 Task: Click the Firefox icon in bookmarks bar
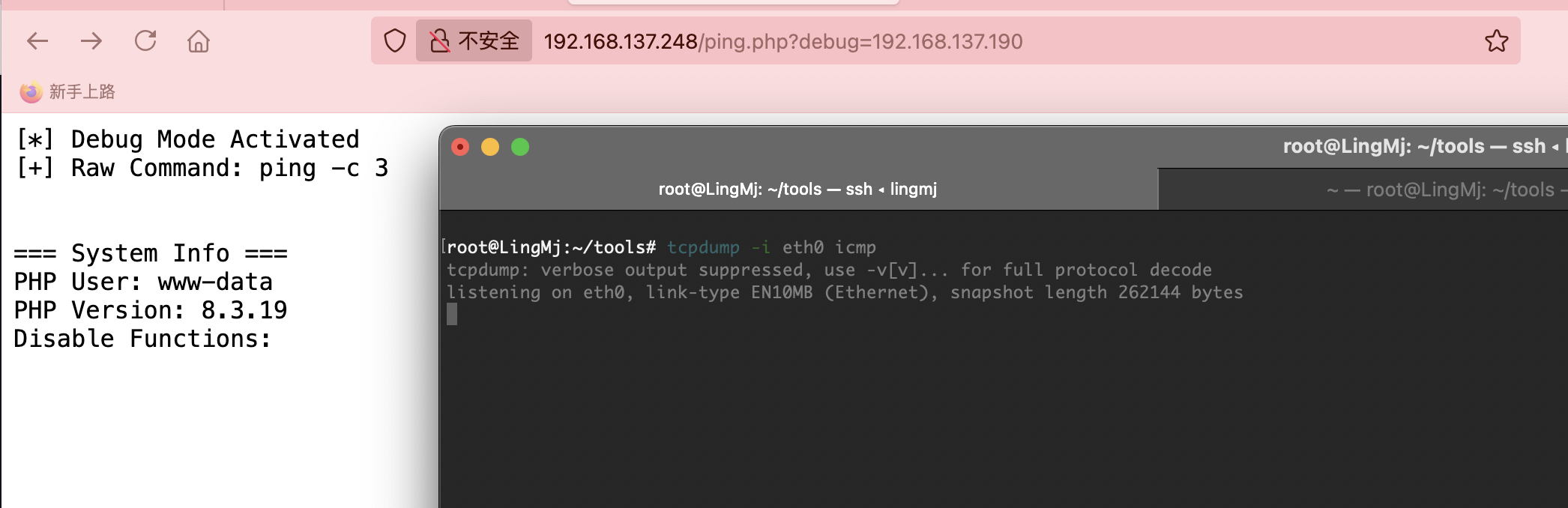pyautogui.click(x=31, y=91)
